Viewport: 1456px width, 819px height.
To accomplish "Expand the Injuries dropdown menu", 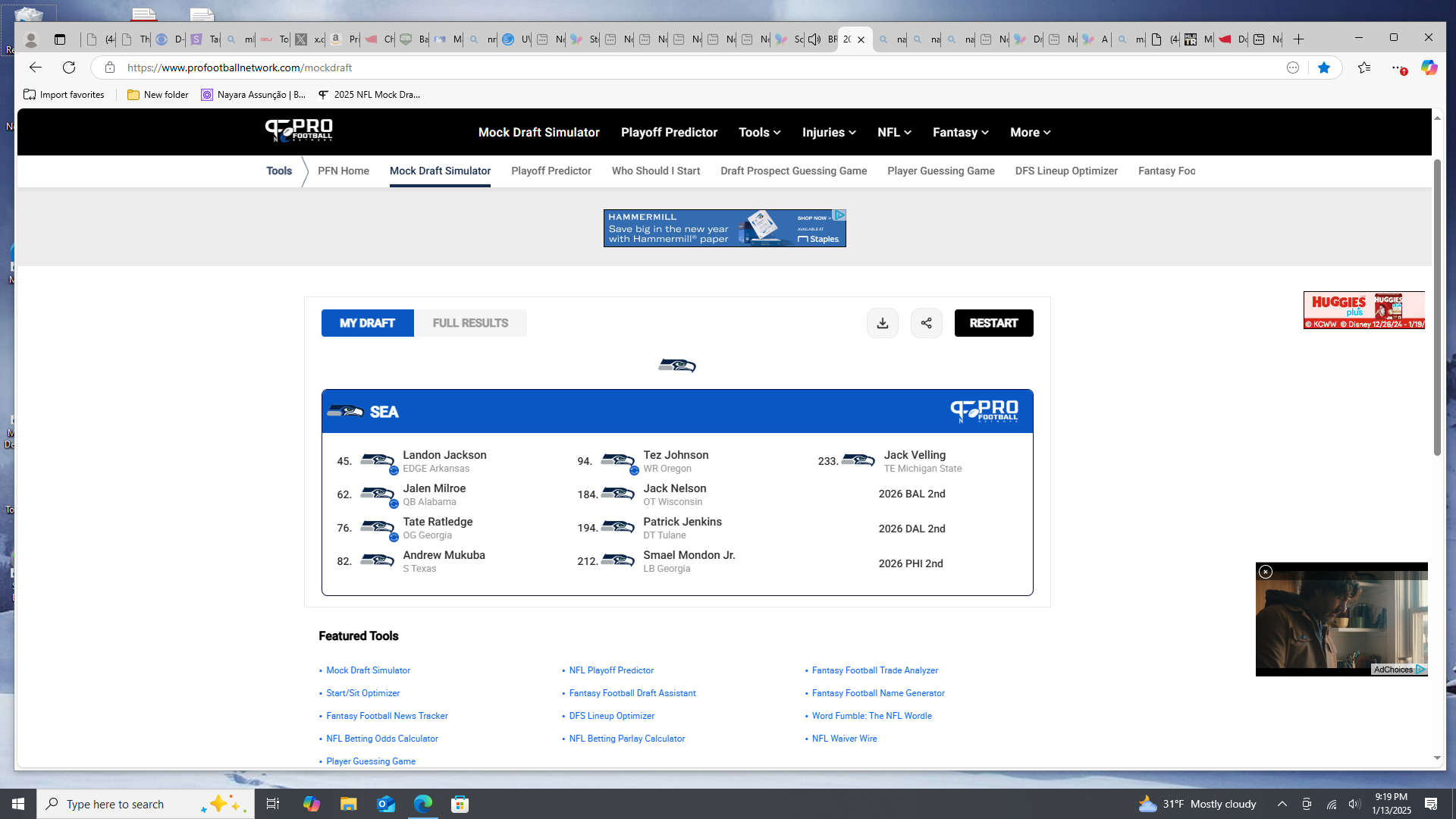I will 829,132.
